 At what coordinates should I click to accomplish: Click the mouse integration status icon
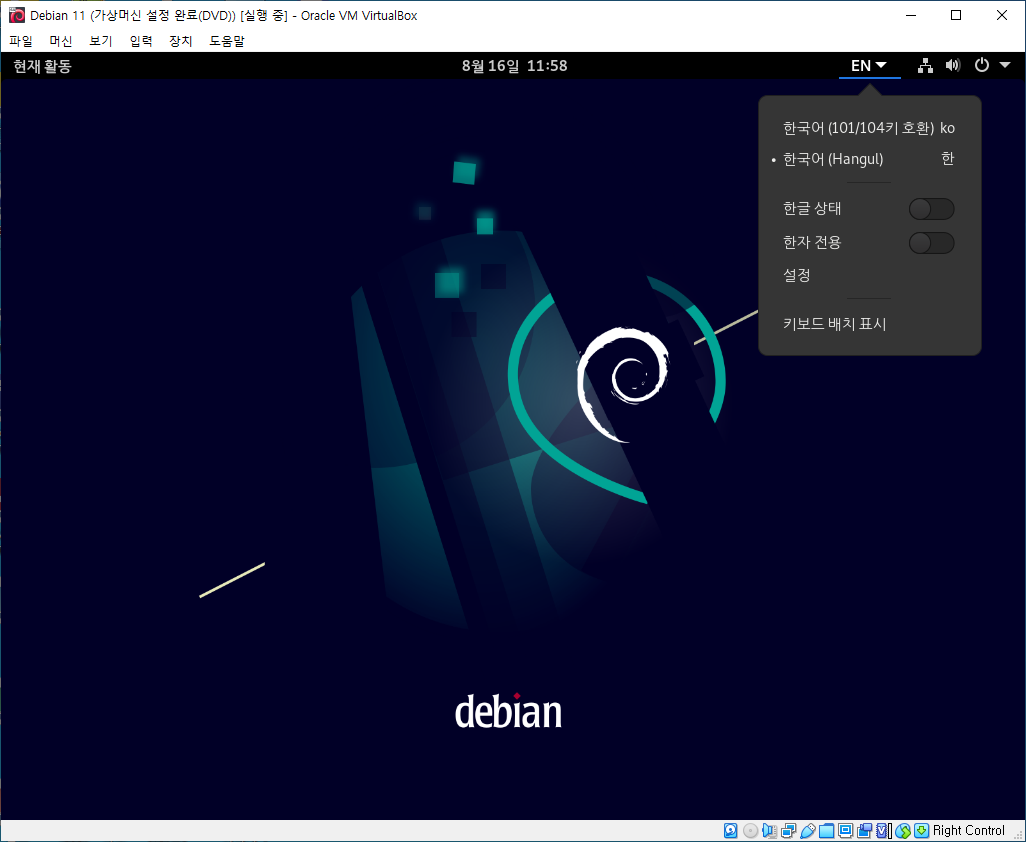tap(903, 830)
